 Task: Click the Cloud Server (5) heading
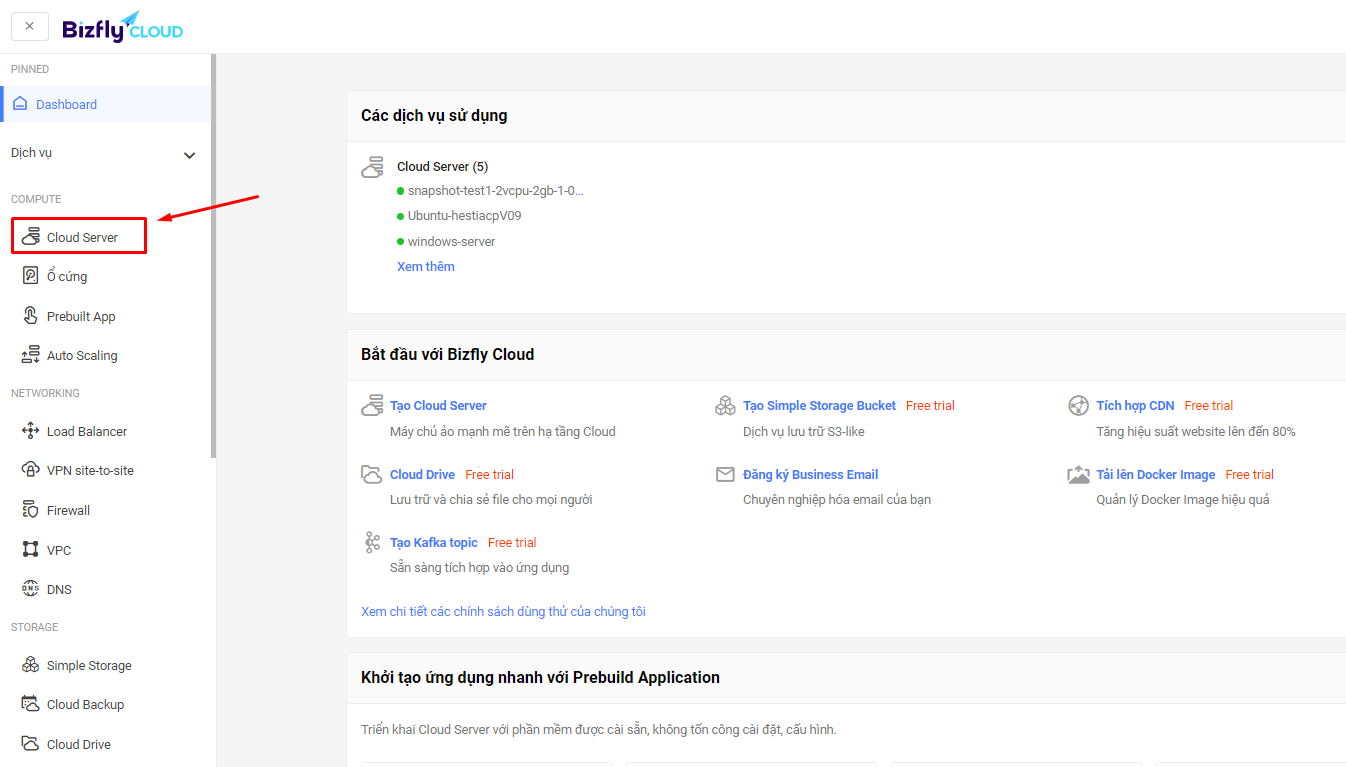click(x=442, y=166)
